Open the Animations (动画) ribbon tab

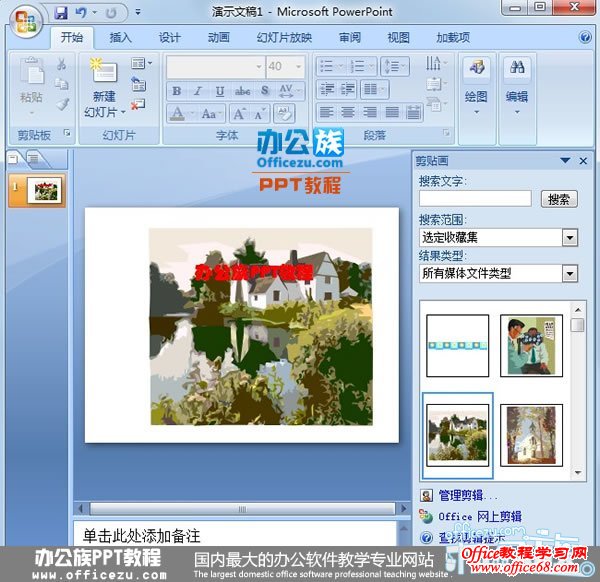[x=218, y=37]
